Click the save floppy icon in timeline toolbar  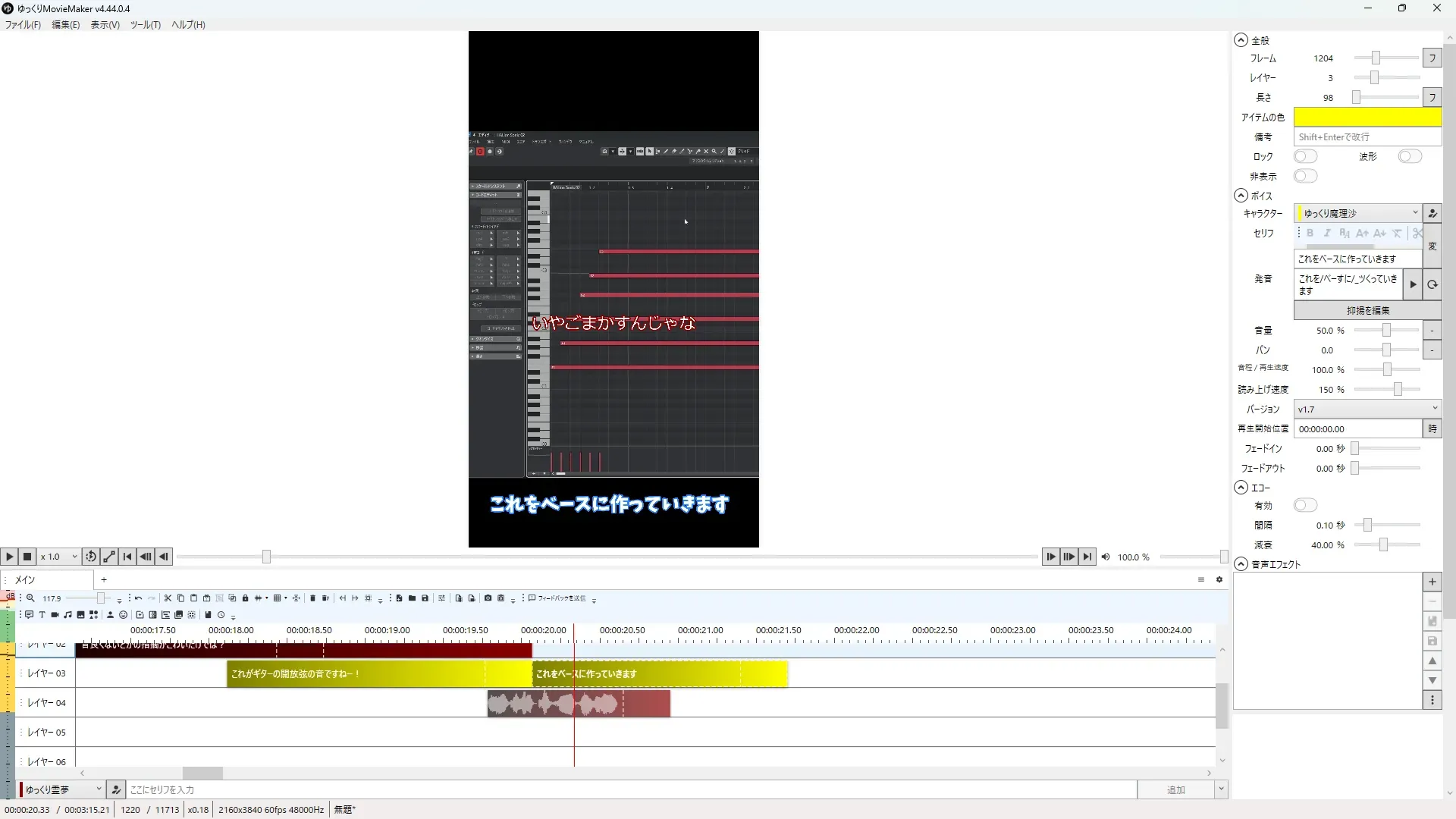click(425, 598)
